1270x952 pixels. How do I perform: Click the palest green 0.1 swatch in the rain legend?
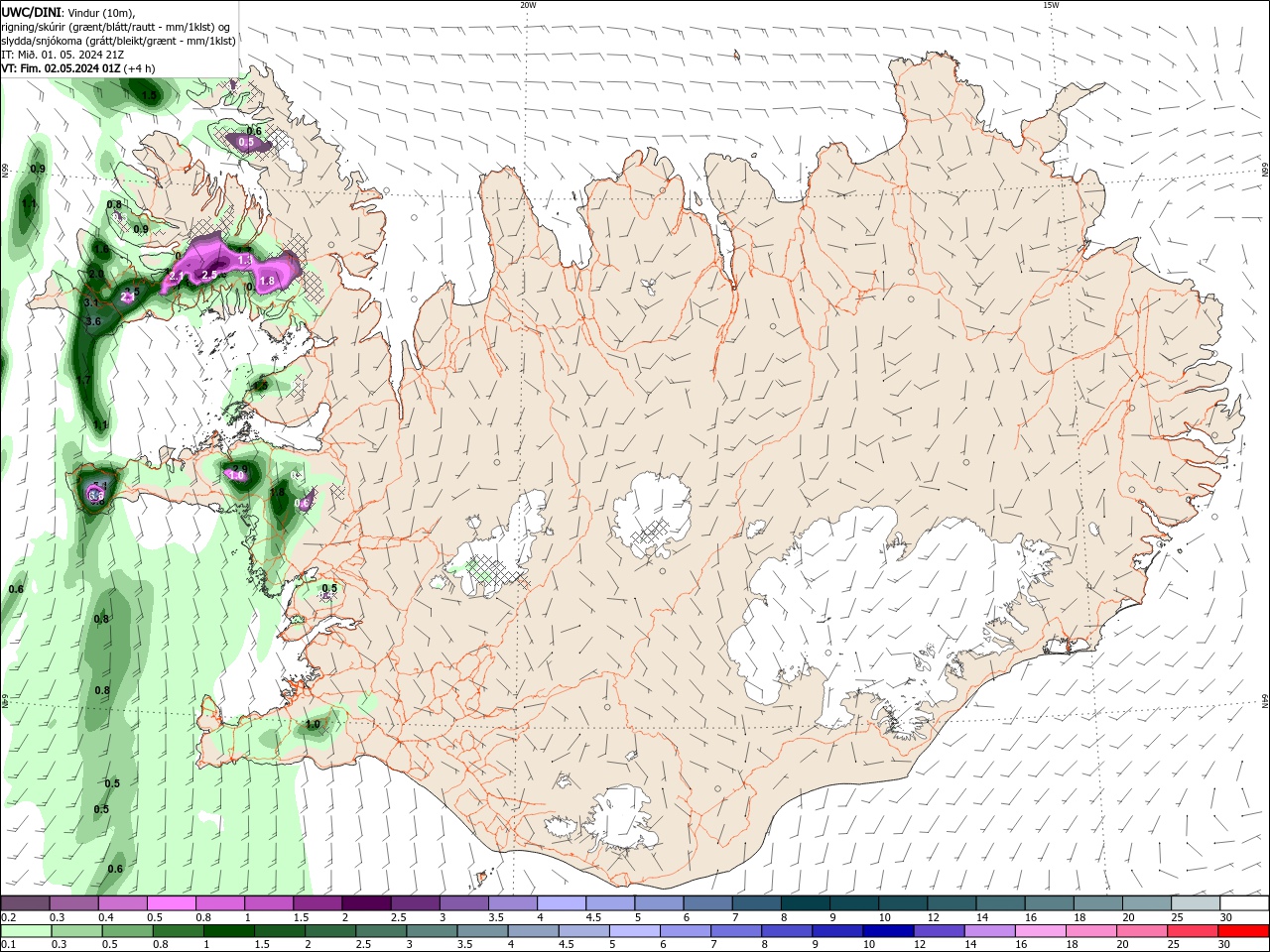point(26,931)
